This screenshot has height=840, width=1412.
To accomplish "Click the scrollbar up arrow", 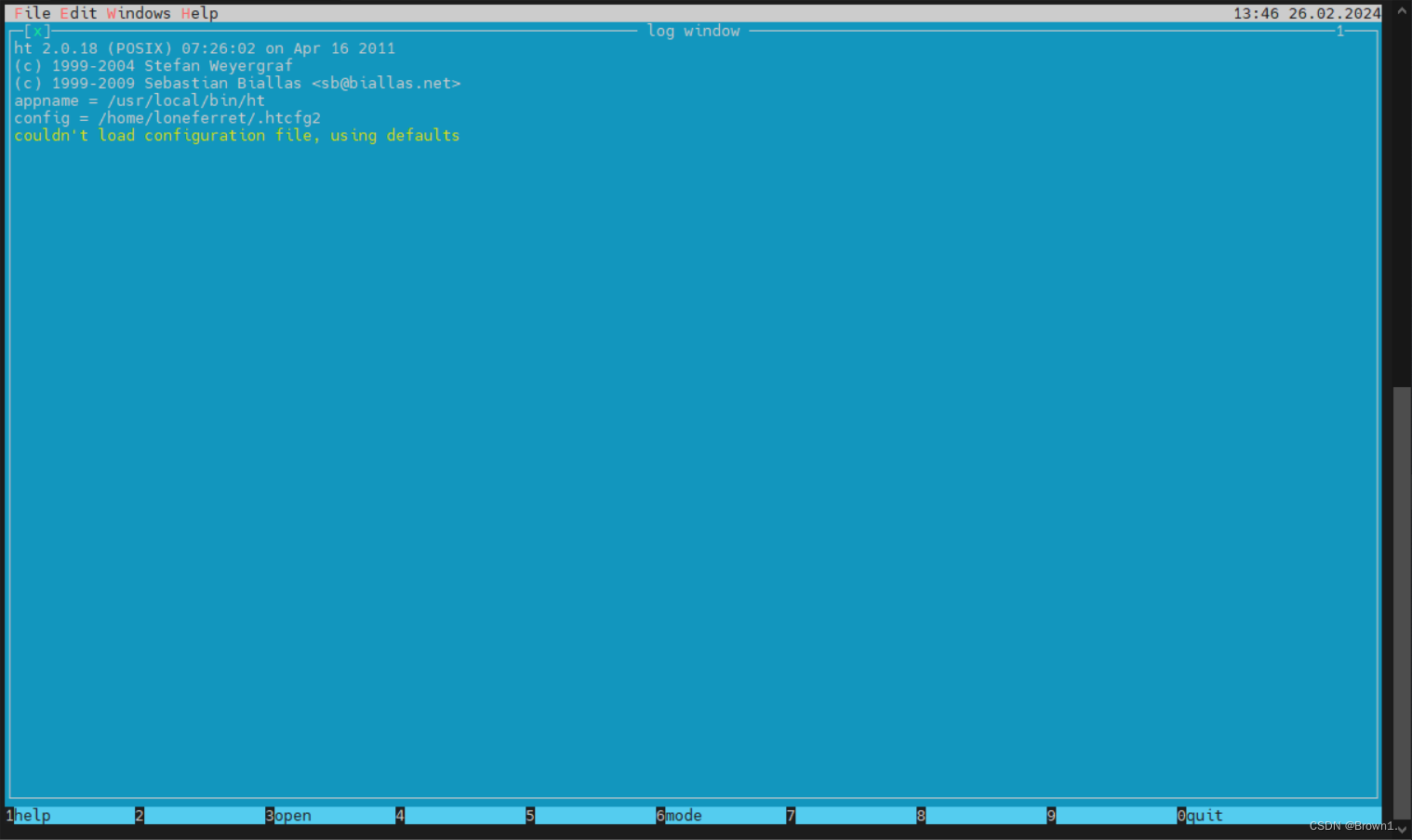I will click(x=1401, y=9).
